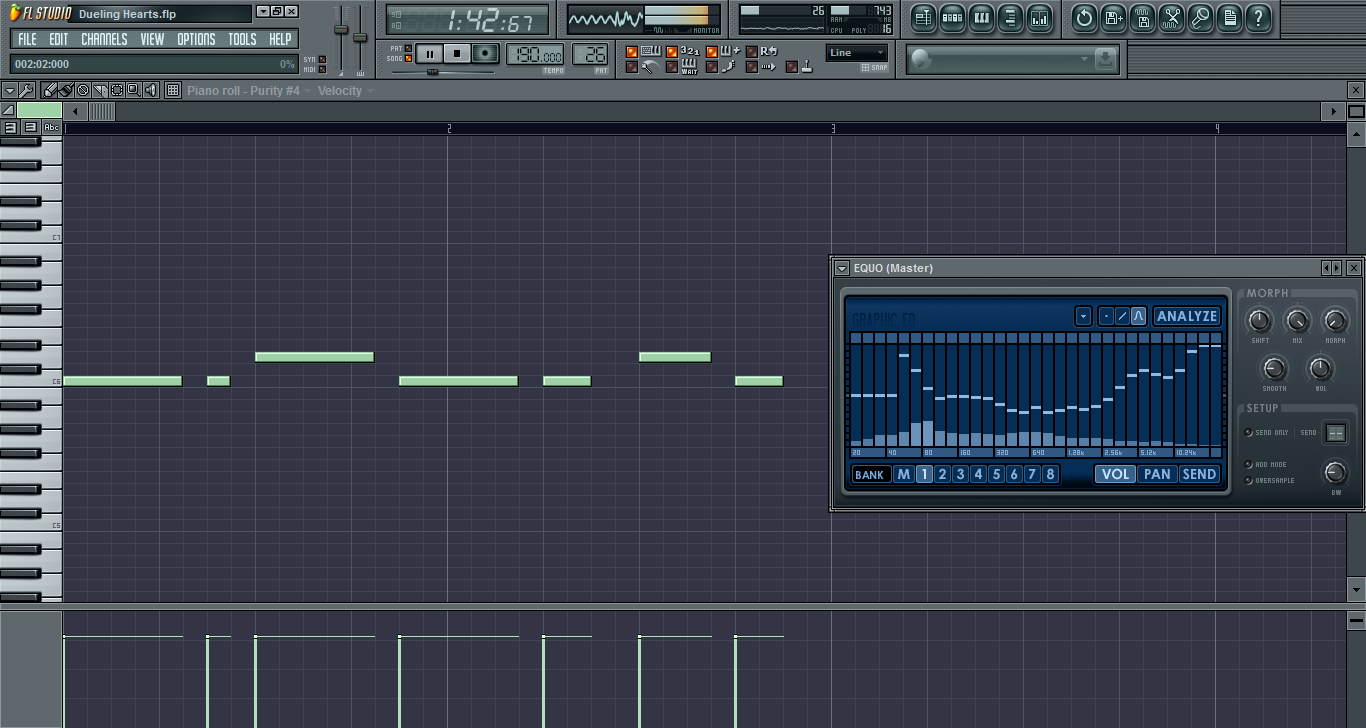Select the piano roll playback speaker tool
This screenshot has height=728, width=1366.
[x=151, y=90]
